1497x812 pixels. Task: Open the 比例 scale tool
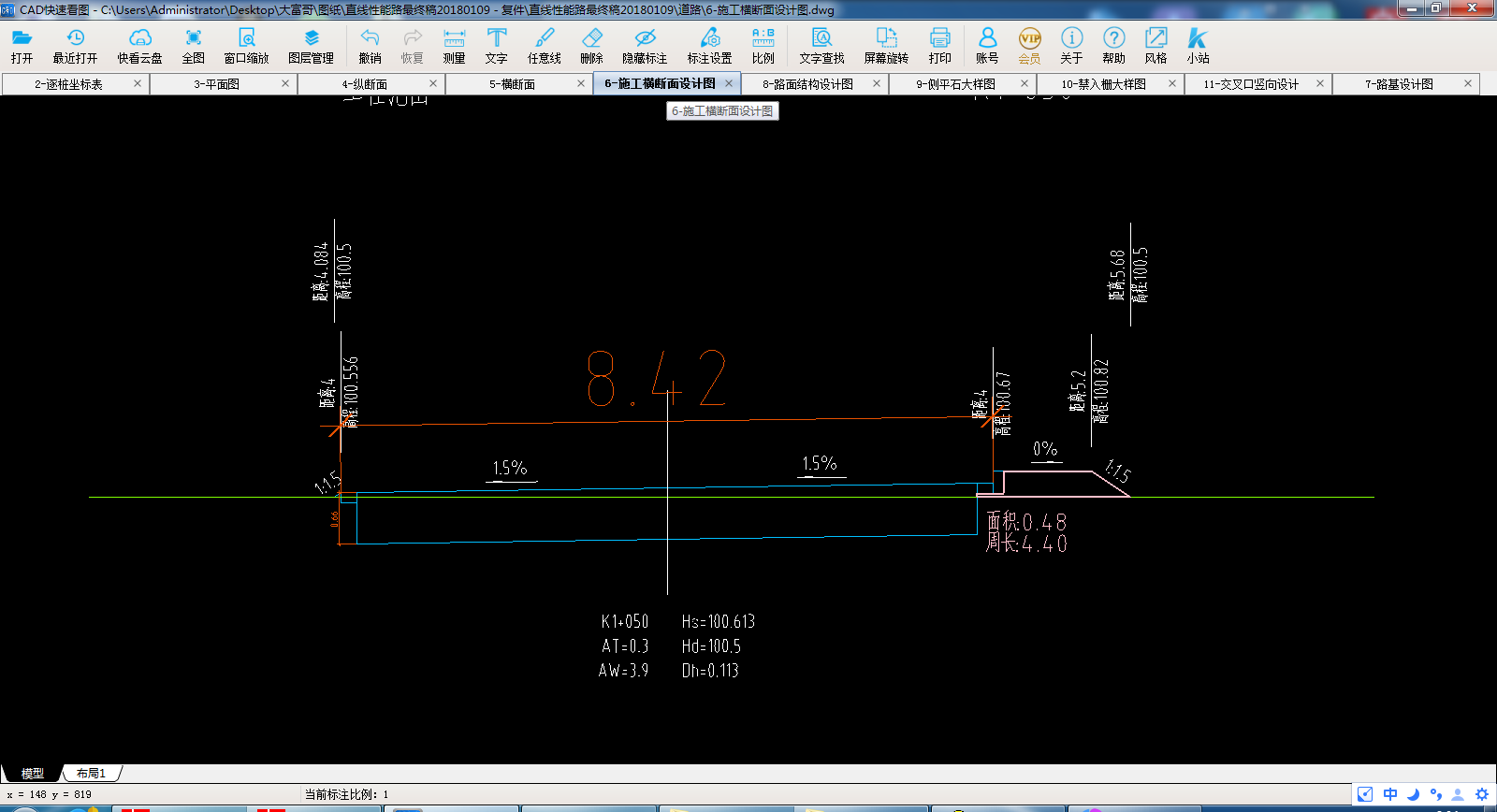click(x=763, y=46)
